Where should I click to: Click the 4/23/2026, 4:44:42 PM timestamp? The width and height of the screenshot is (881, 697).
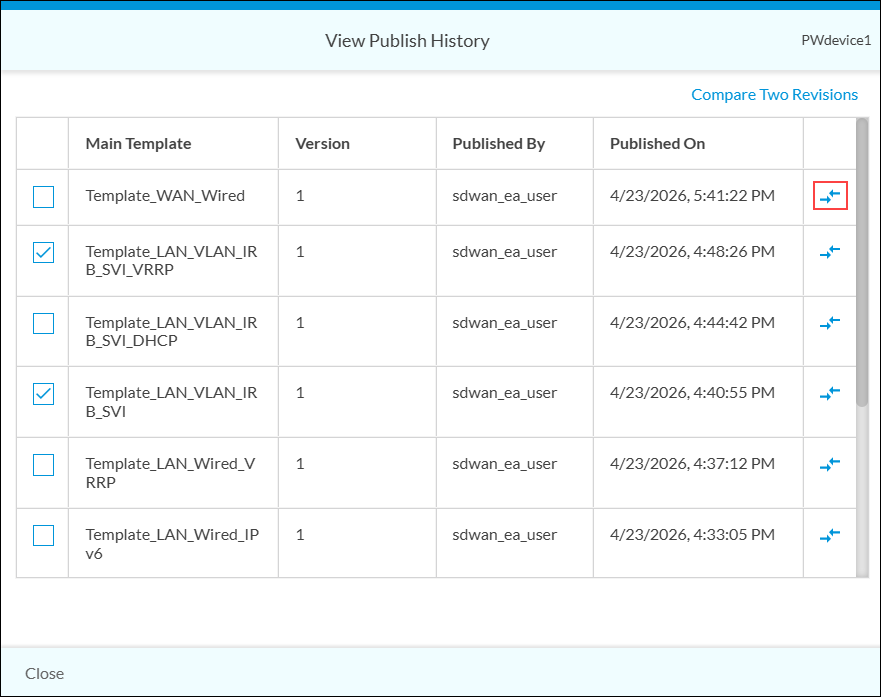[x=692, y=322]
